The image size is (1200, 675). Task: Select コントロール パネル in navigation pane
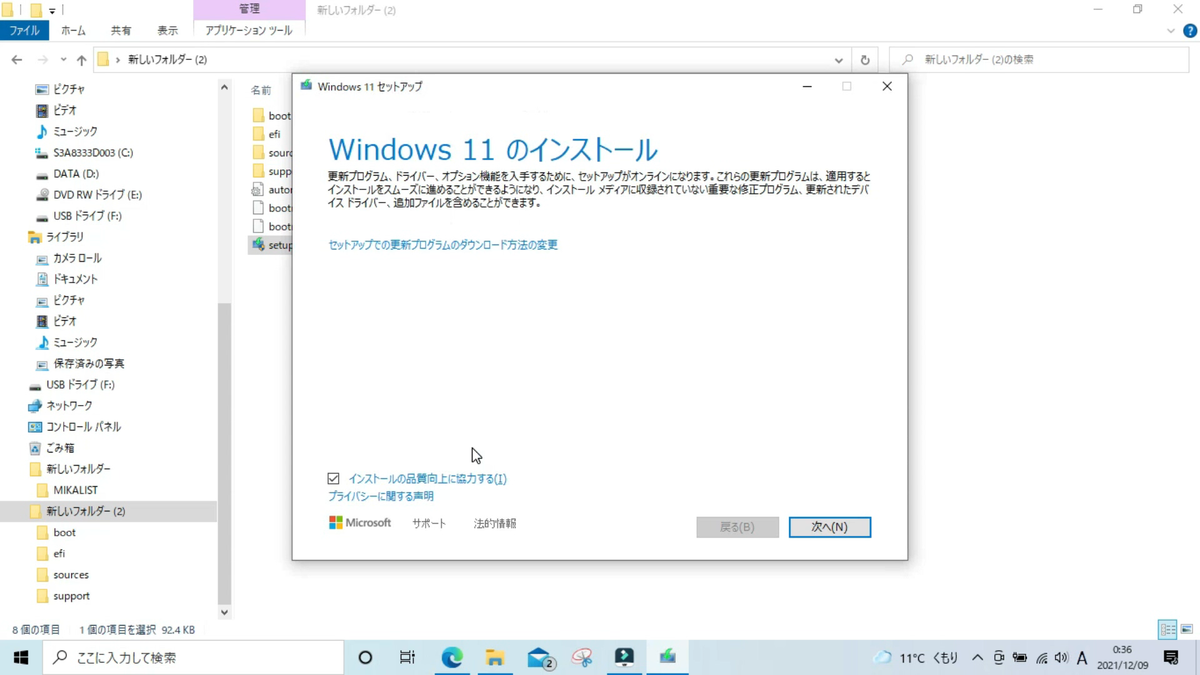click(83, 426)
